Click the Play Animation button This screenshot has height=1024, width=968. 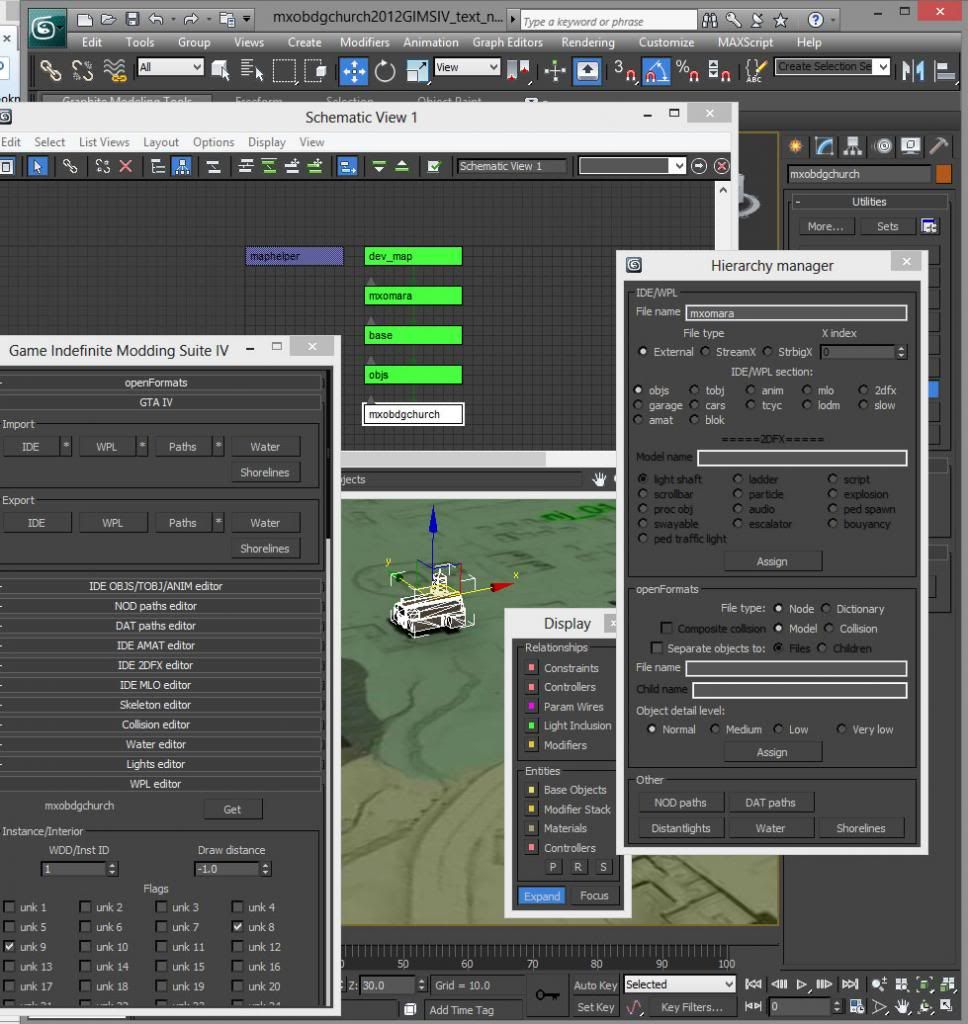pos(802,984)
